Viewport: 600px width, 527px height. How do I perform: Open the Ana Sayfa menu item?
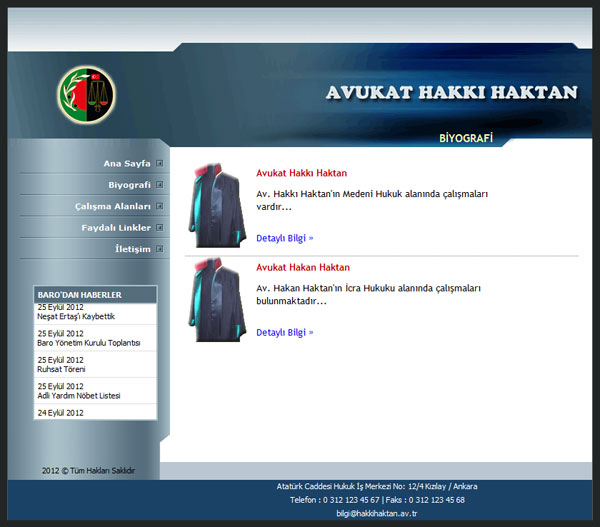[x=127, y=163]
